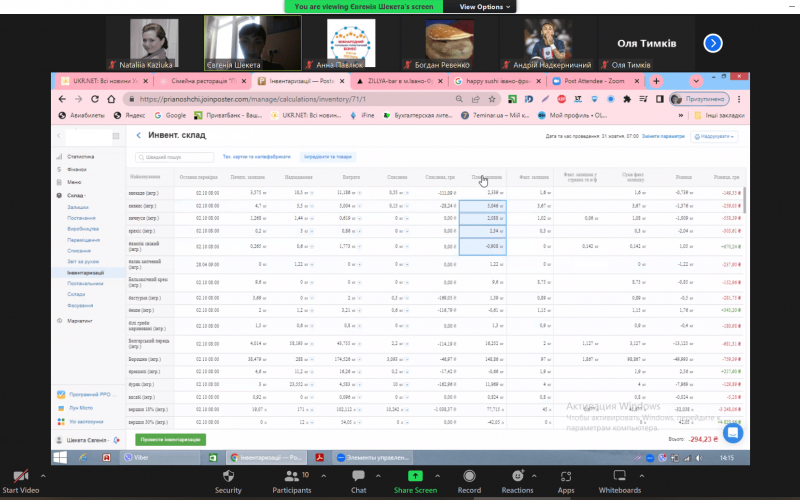Image resolution: width=800 pixels, height=500 pixels.
Task: Click the green Share Screen icon
Action: coord(415,476)
